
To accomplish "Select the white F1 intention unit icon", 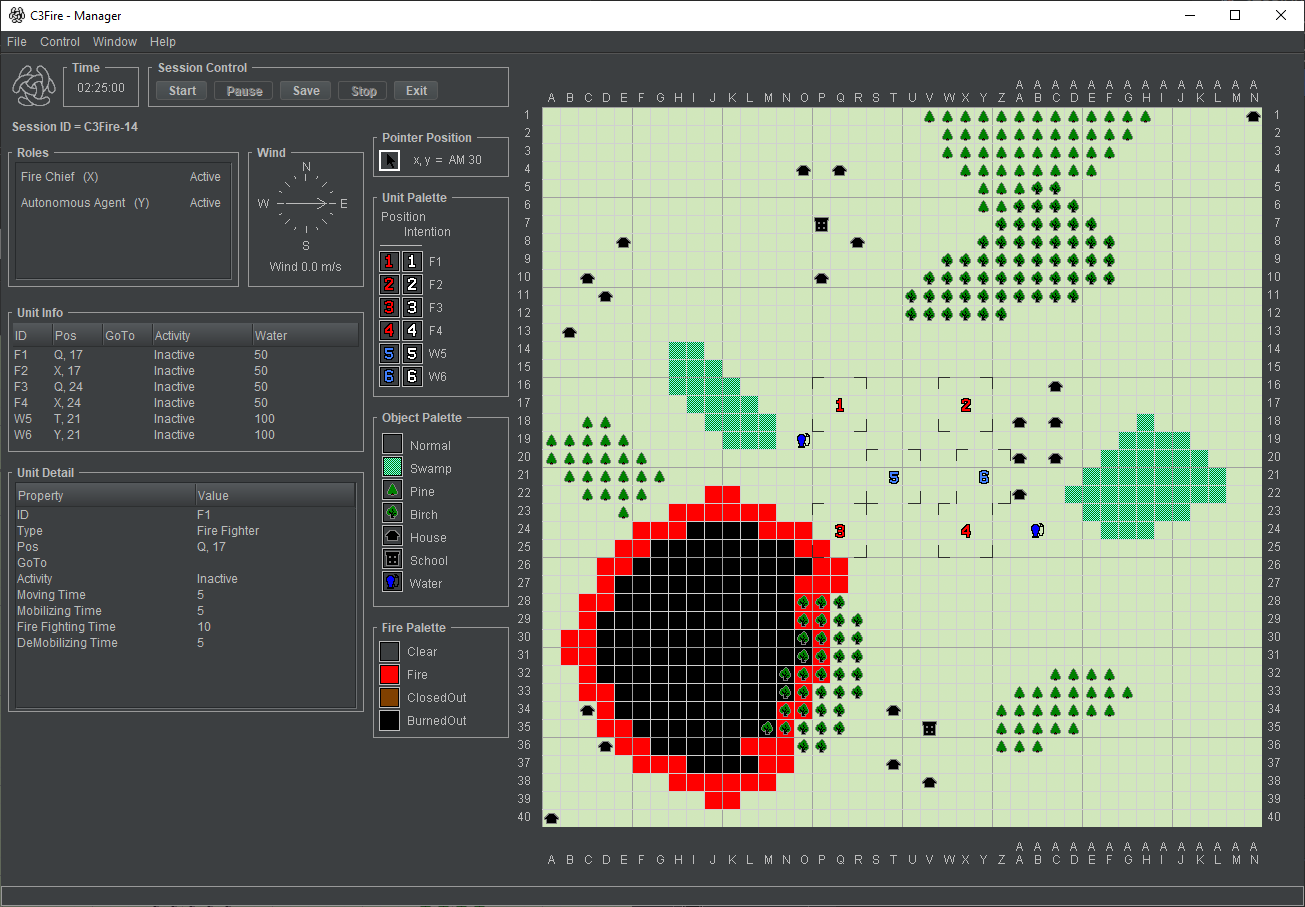I will coord(412,261).
